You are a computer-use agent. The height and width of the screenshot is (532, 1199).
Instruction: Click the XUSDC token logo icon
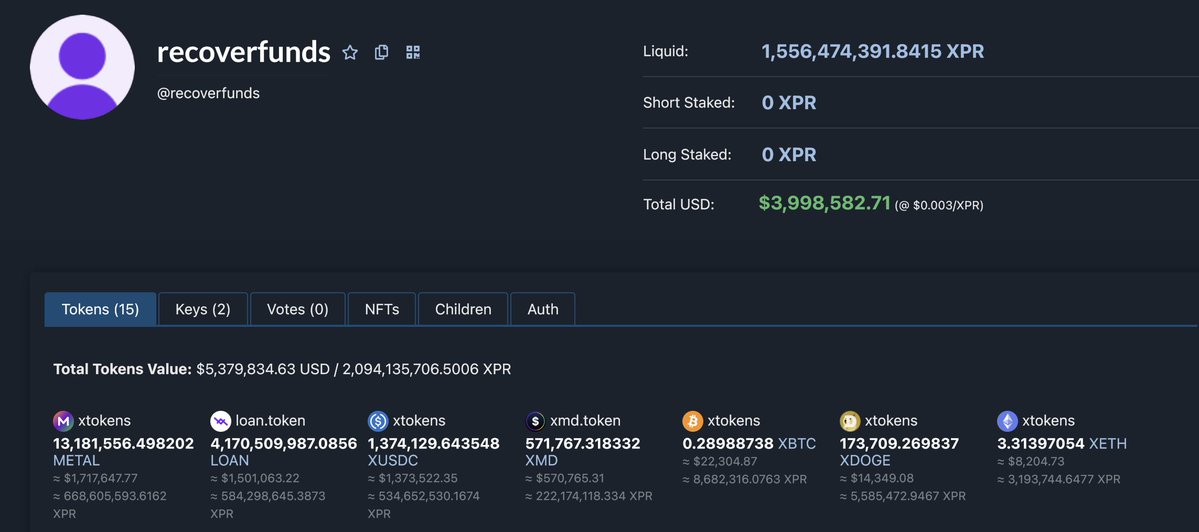point(378,420)
